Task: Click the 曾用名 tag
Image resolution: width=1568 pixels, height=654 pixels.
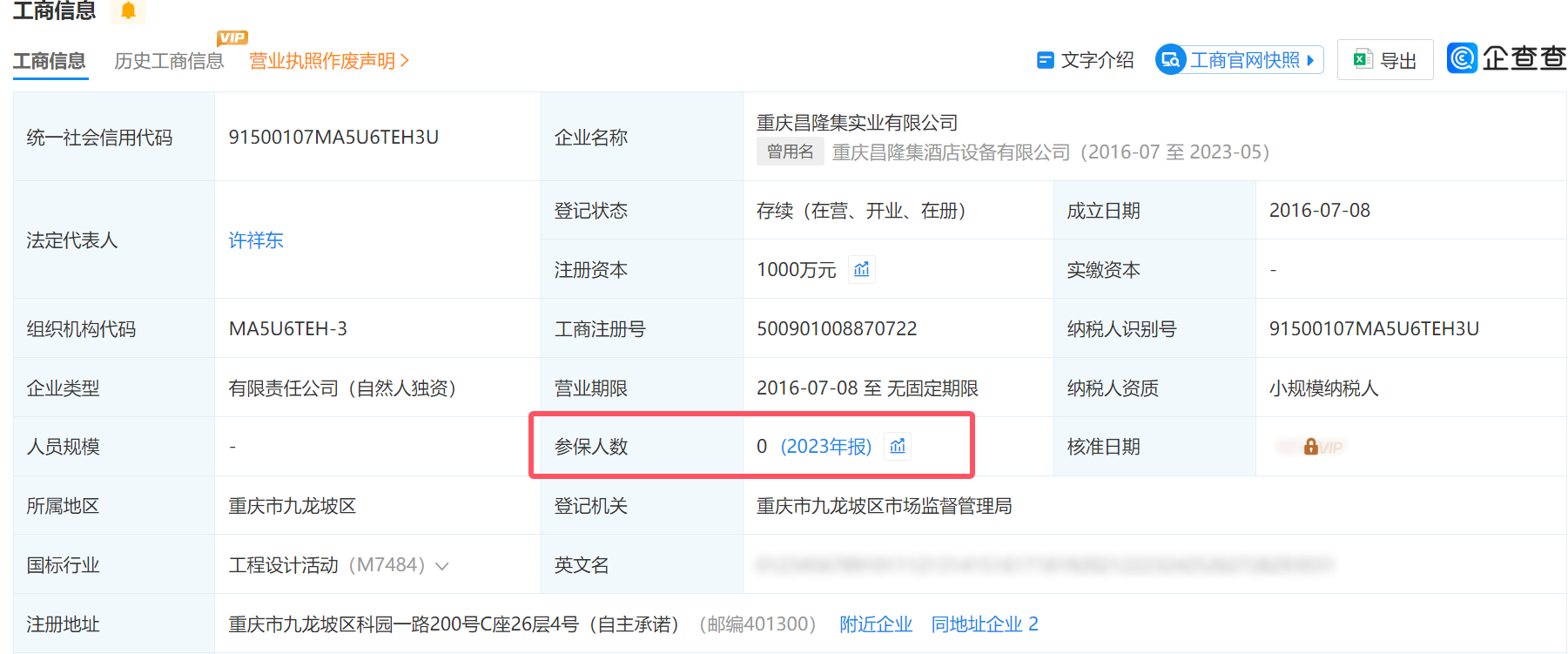Action: (790, 152)
